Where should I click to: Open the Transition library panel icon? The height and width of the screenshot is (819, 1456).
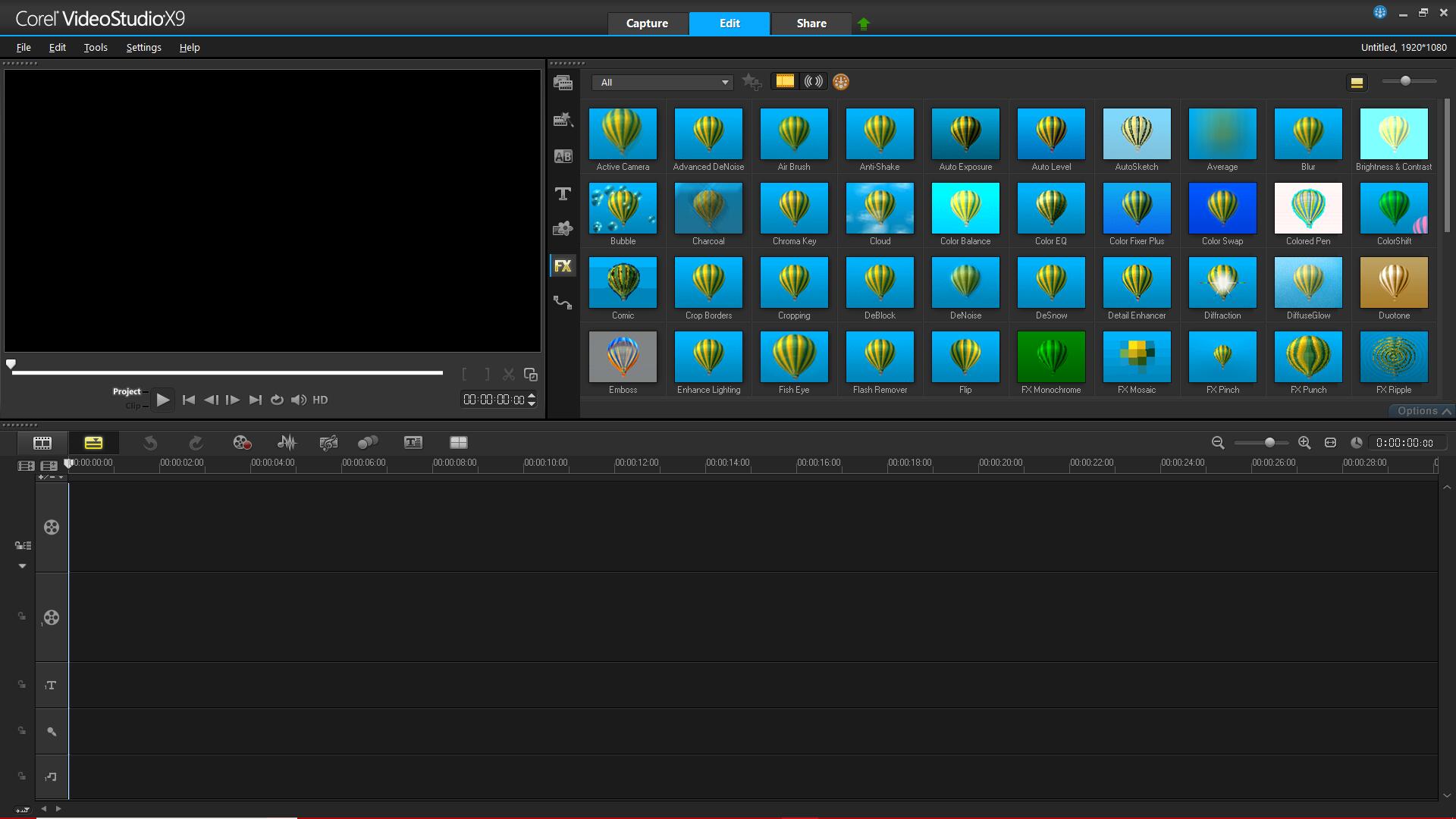point(563,156)
